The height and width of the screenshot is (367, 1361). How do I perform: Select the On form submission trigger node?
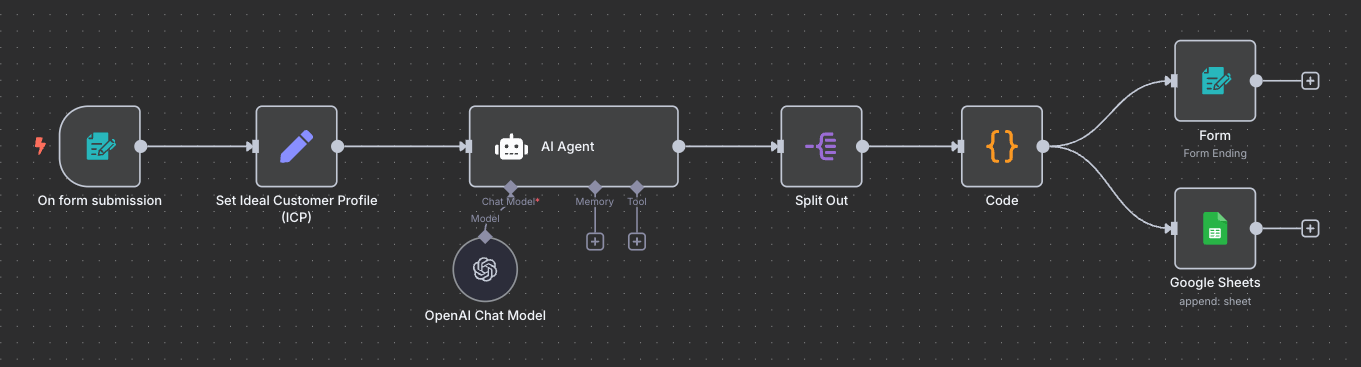point(100,146)
